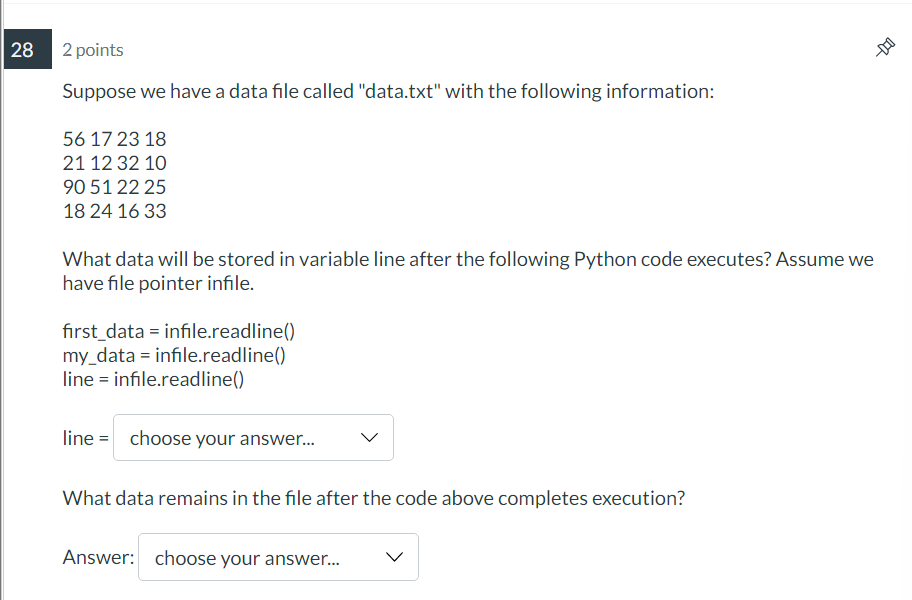Click the 'my_data = infile.readline()' code line

174,355
